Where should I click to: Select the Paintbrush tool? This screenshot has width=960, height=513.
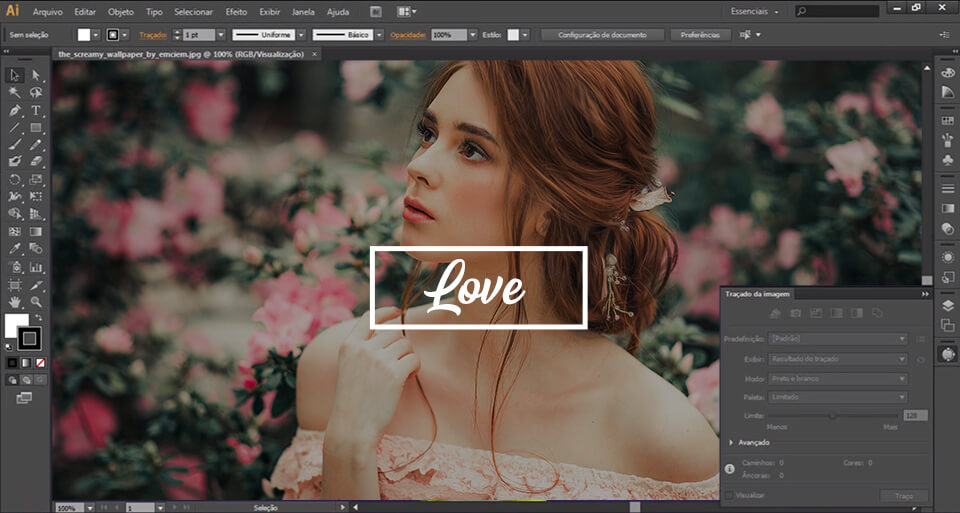coord(15,144)
